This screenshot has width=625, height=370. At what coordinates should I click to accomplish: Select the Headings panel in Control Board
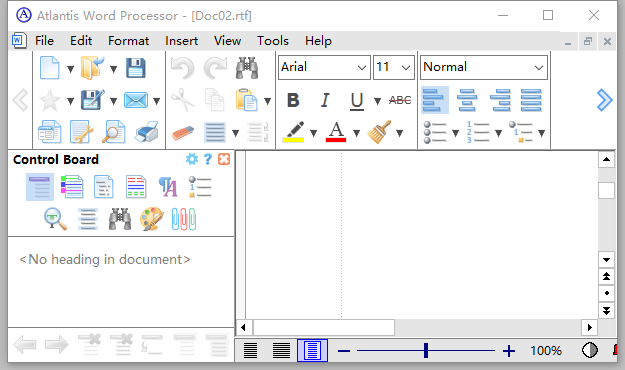[40, 187]
